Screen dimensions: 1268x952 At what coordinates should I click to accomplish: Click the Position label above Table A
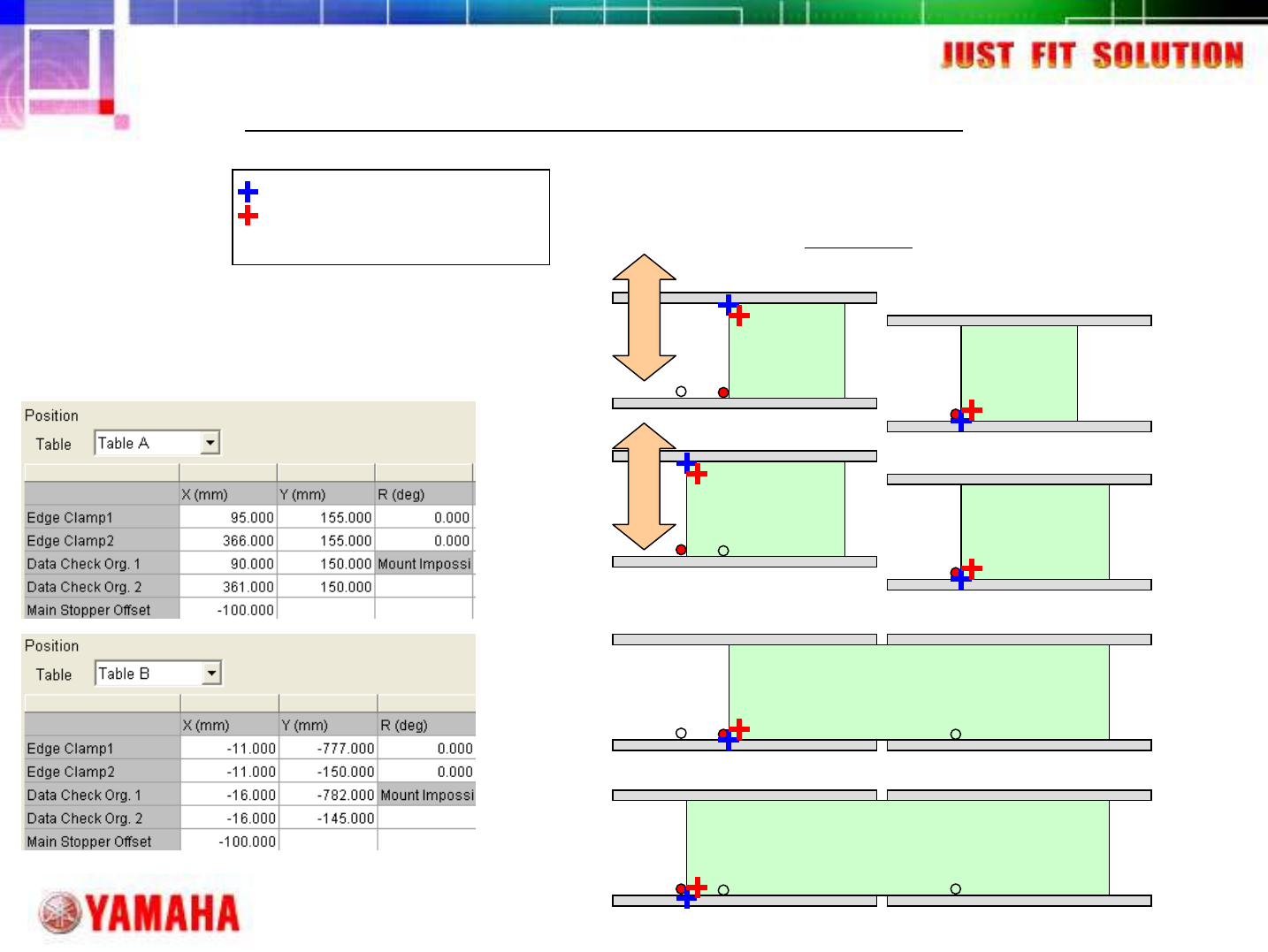(x=51, y=415)
